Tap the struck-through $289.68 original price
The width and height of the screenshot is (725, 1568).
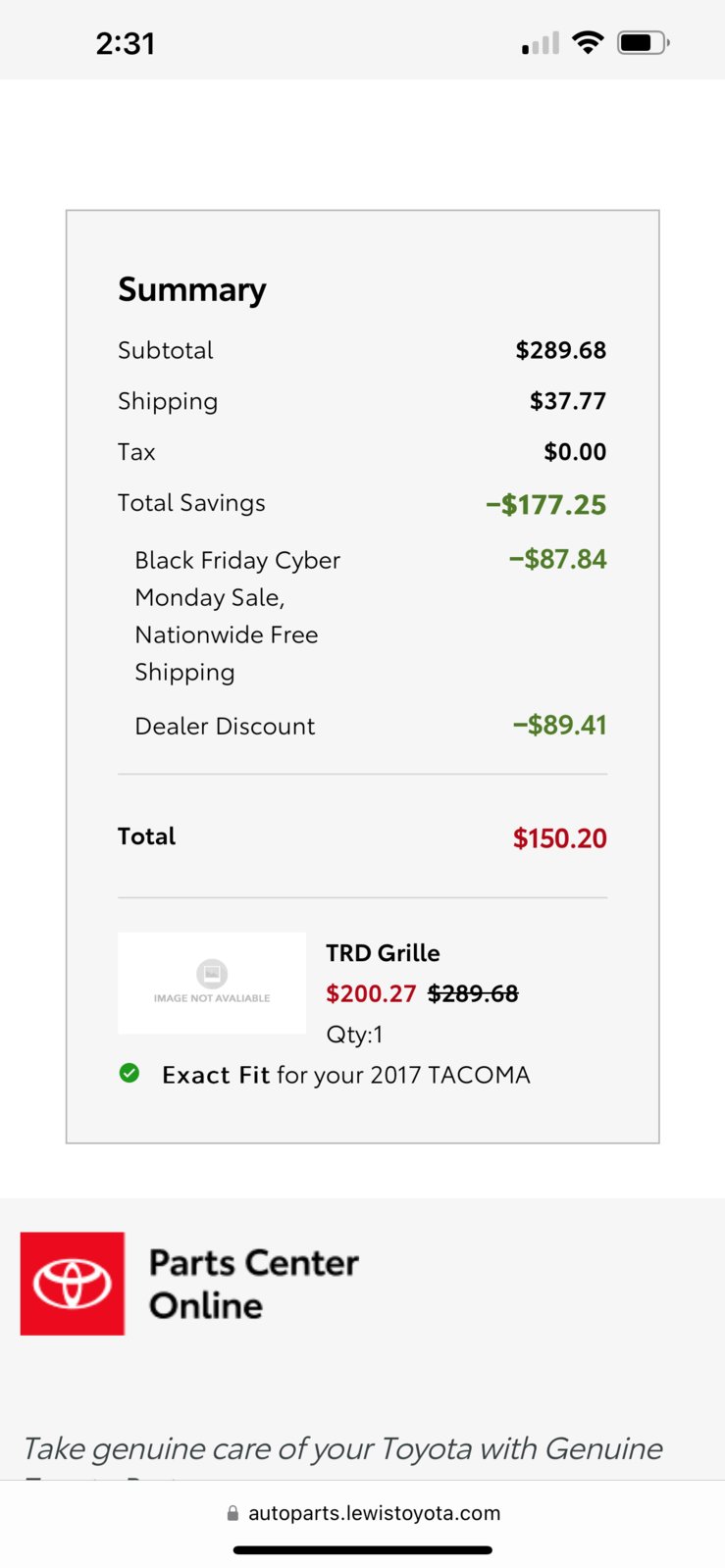(x=473, y=993)
